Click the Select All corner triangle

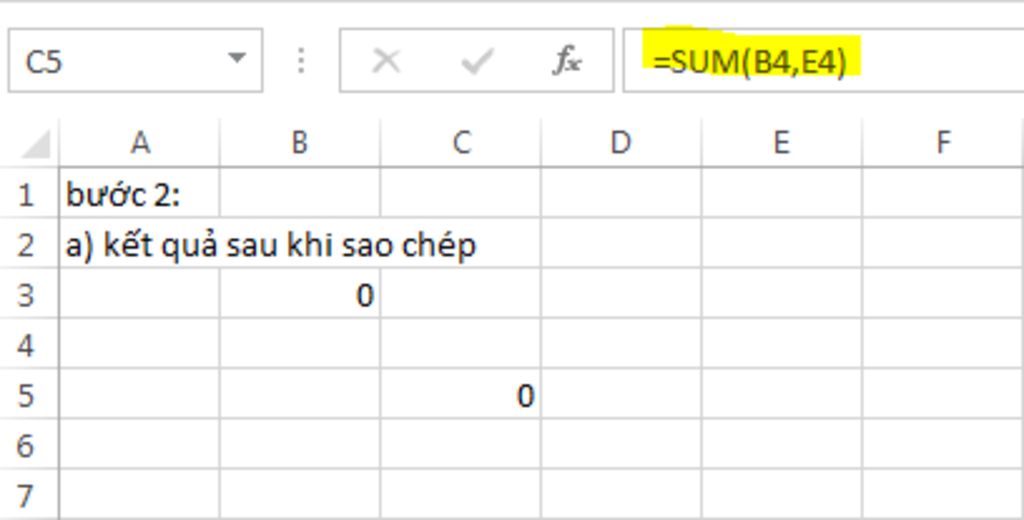point(35,144)
